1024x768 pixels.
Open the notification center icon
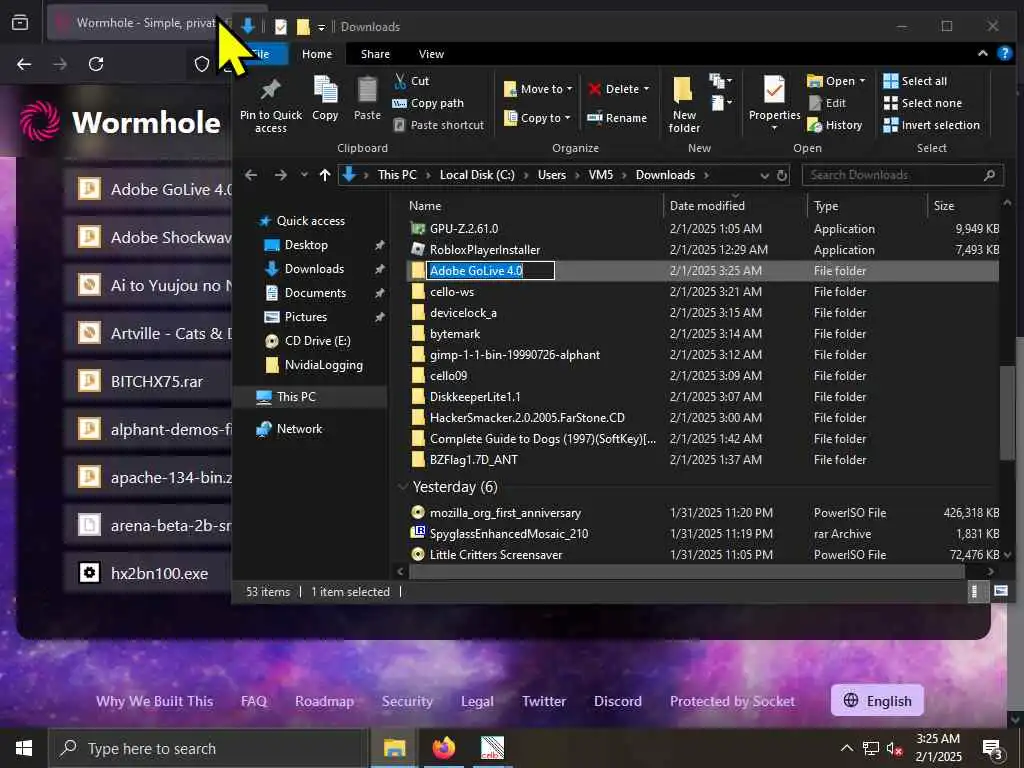992,748
